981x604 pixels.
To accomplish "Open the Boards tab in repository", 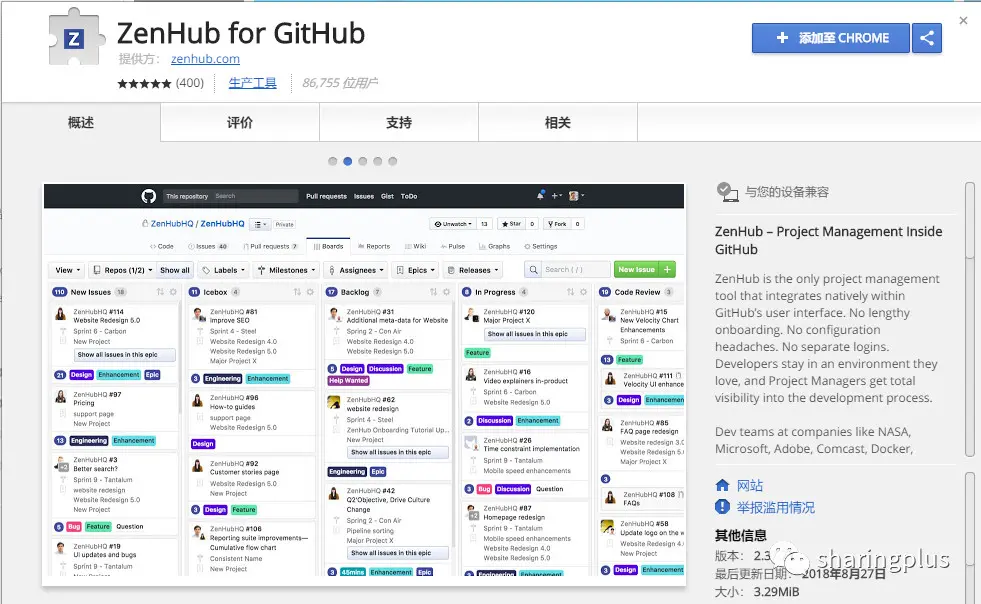I will click(x=328, y=246).
